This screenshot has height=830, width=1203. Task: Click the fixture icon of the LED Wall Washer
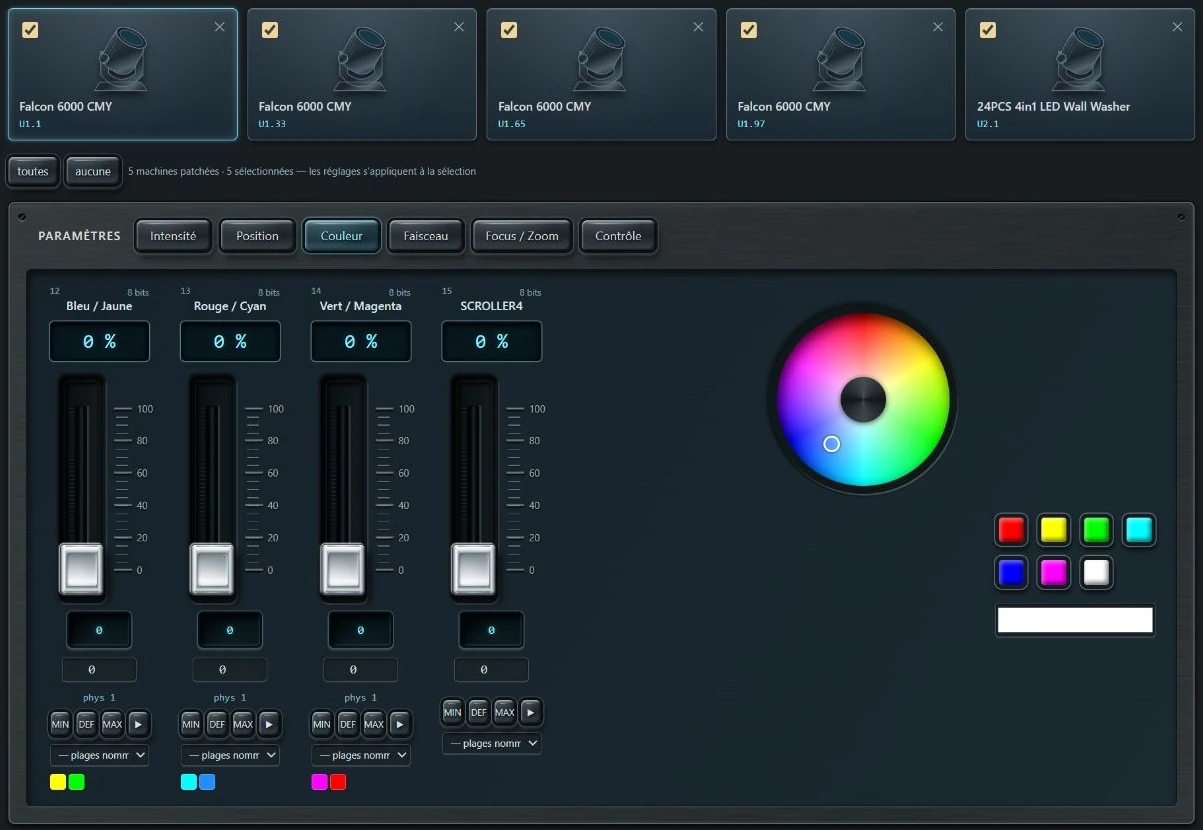pyautogui.click(x=1080, y=58)
